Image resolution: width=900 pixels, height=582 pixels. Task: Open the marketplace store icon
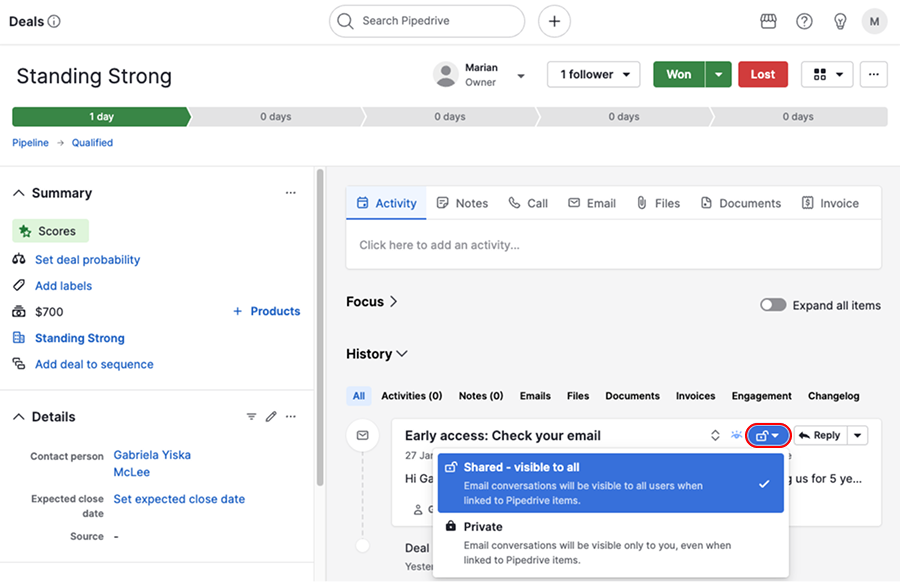[x=768, y=21]
